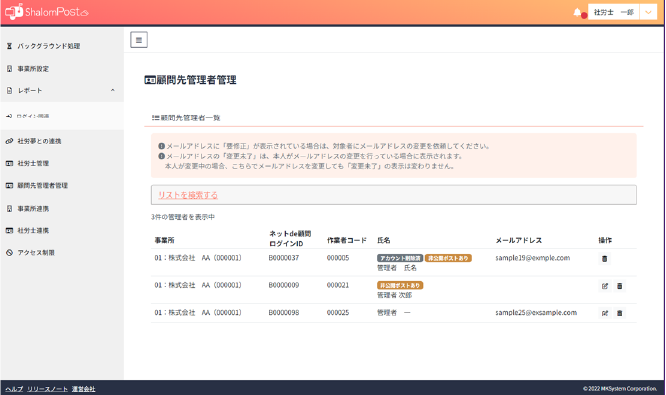Click the 3件の管理者を表示中 count text

tap(183, 217)
